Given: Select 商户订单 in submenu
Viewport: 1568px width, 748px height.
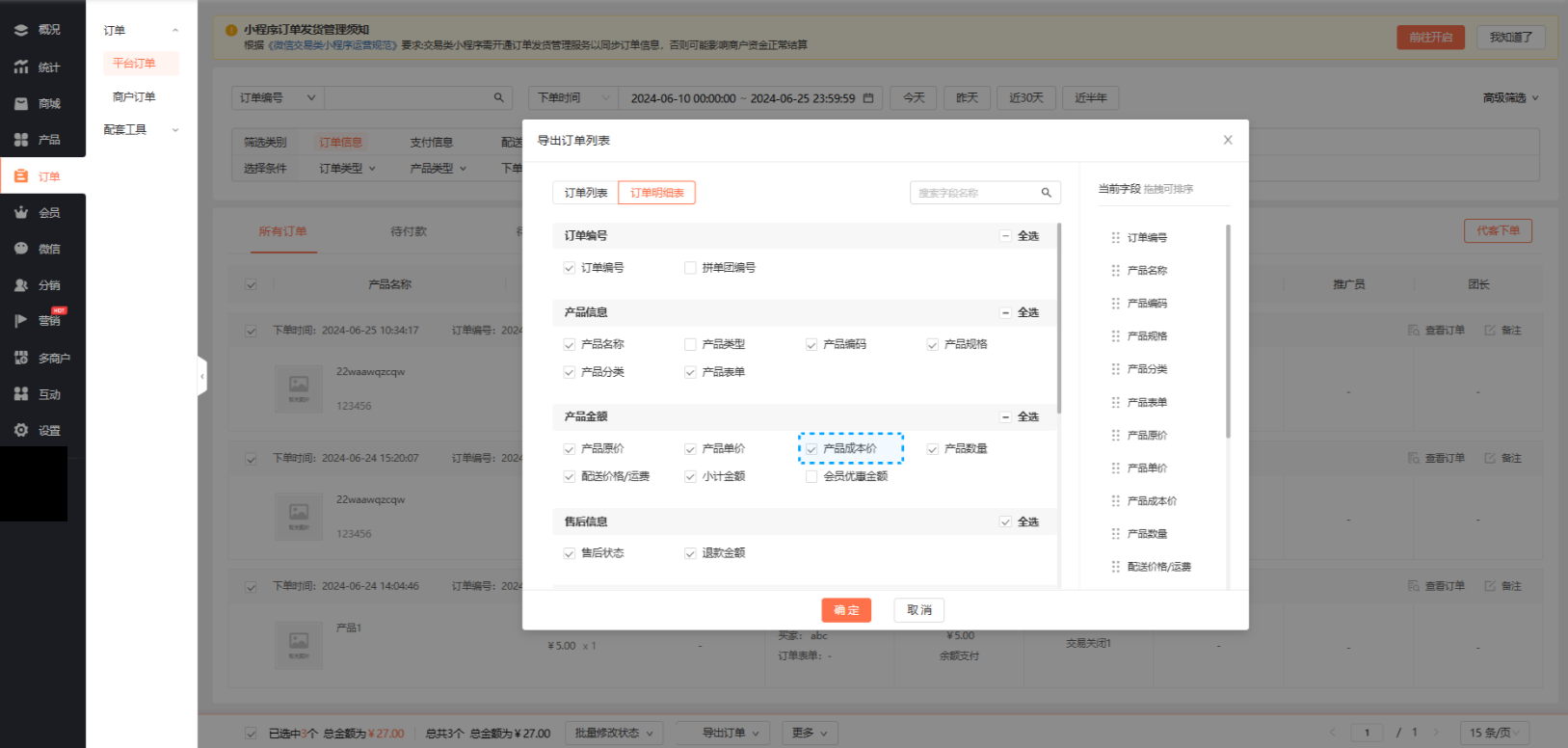Looking at the screenshot, I should pyautogui.click(x=134, y=96).
